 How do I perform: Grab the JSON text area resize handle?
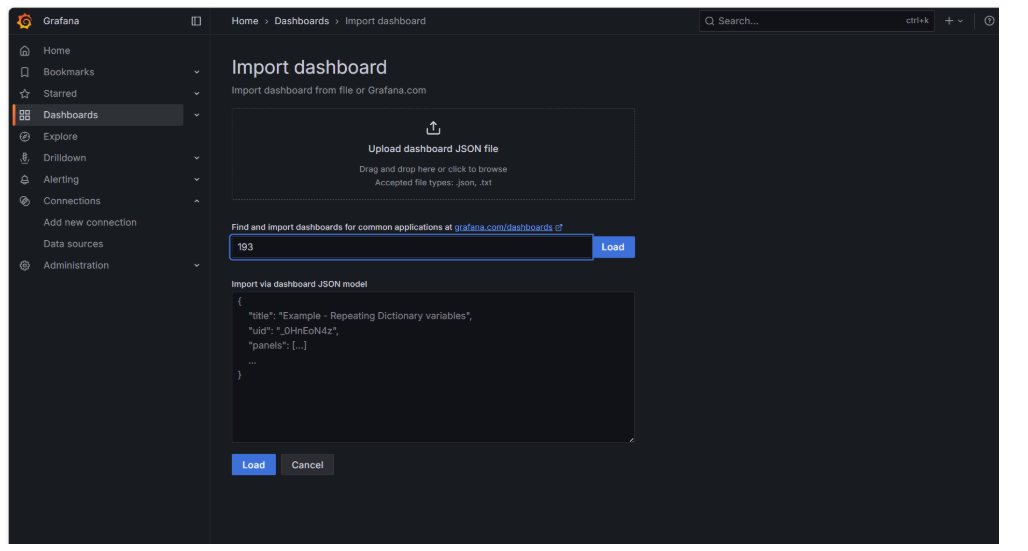point(631,439)
